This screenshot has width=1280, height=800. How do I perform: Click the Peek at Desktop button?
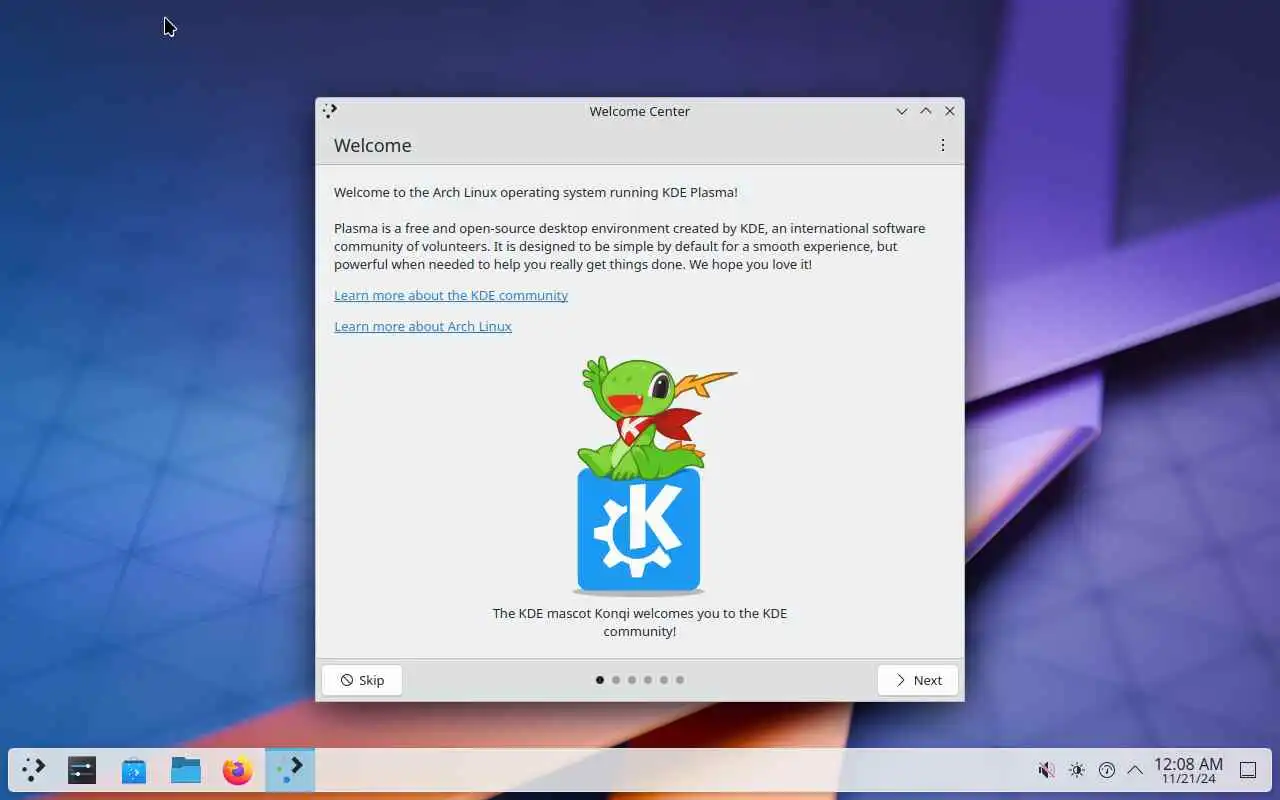point(1248,770)
